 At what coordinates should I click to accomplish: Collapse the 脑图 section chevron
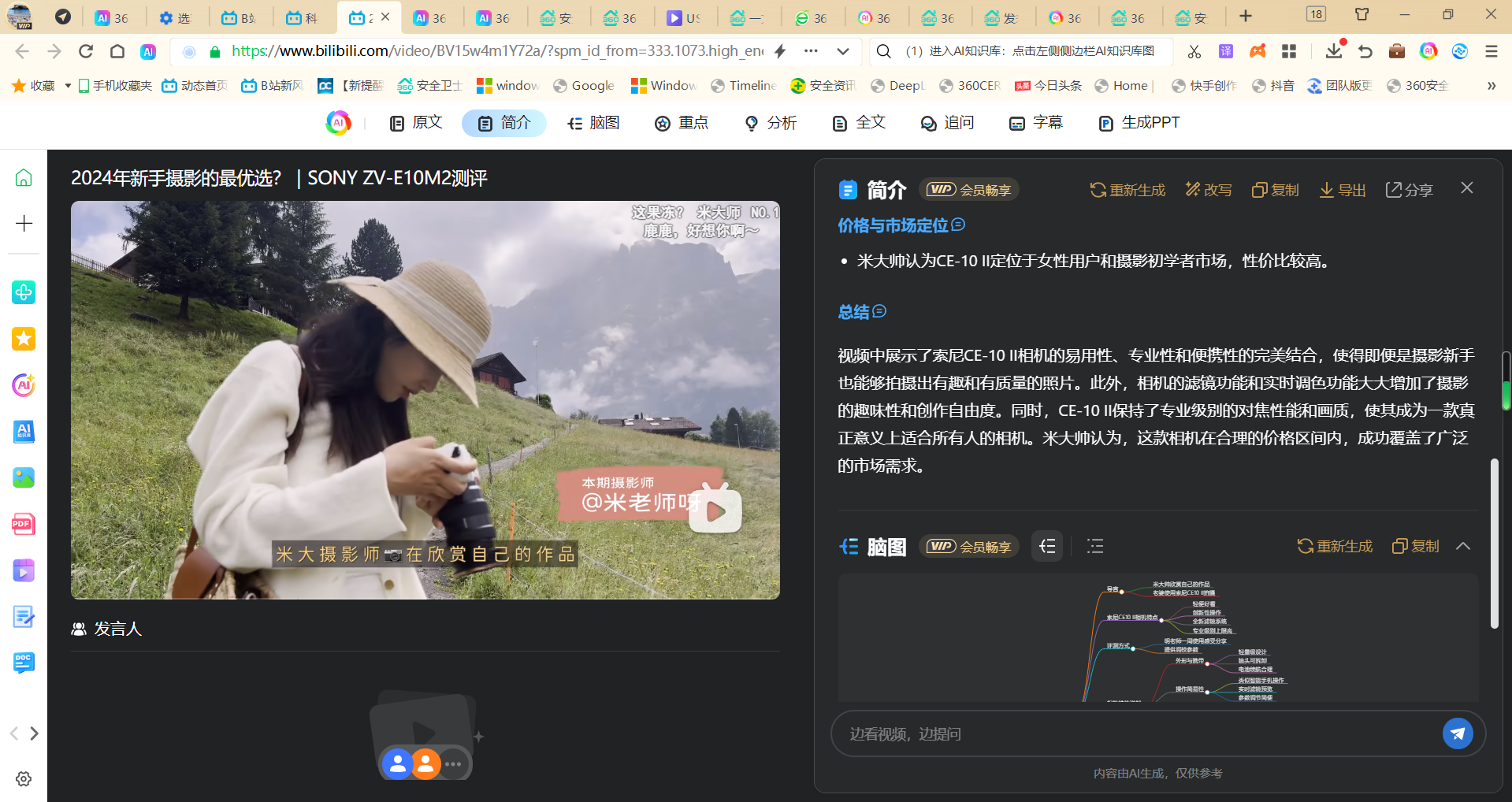coord(1463,546)
